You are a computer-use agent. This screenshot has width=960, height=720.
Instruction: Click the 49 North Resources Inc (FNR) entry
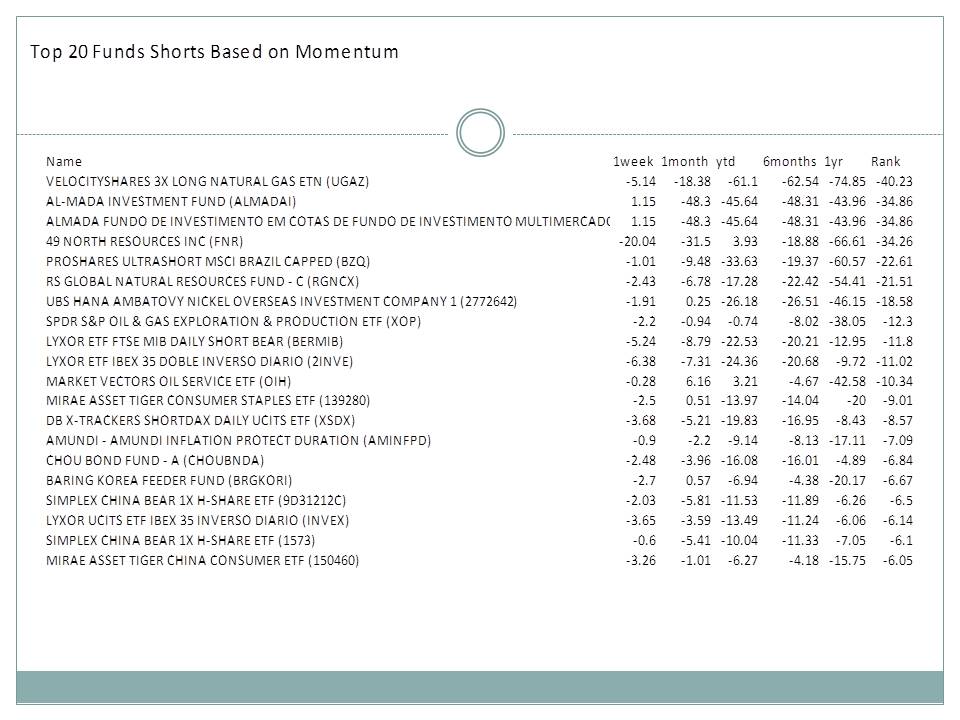[145, 241]
